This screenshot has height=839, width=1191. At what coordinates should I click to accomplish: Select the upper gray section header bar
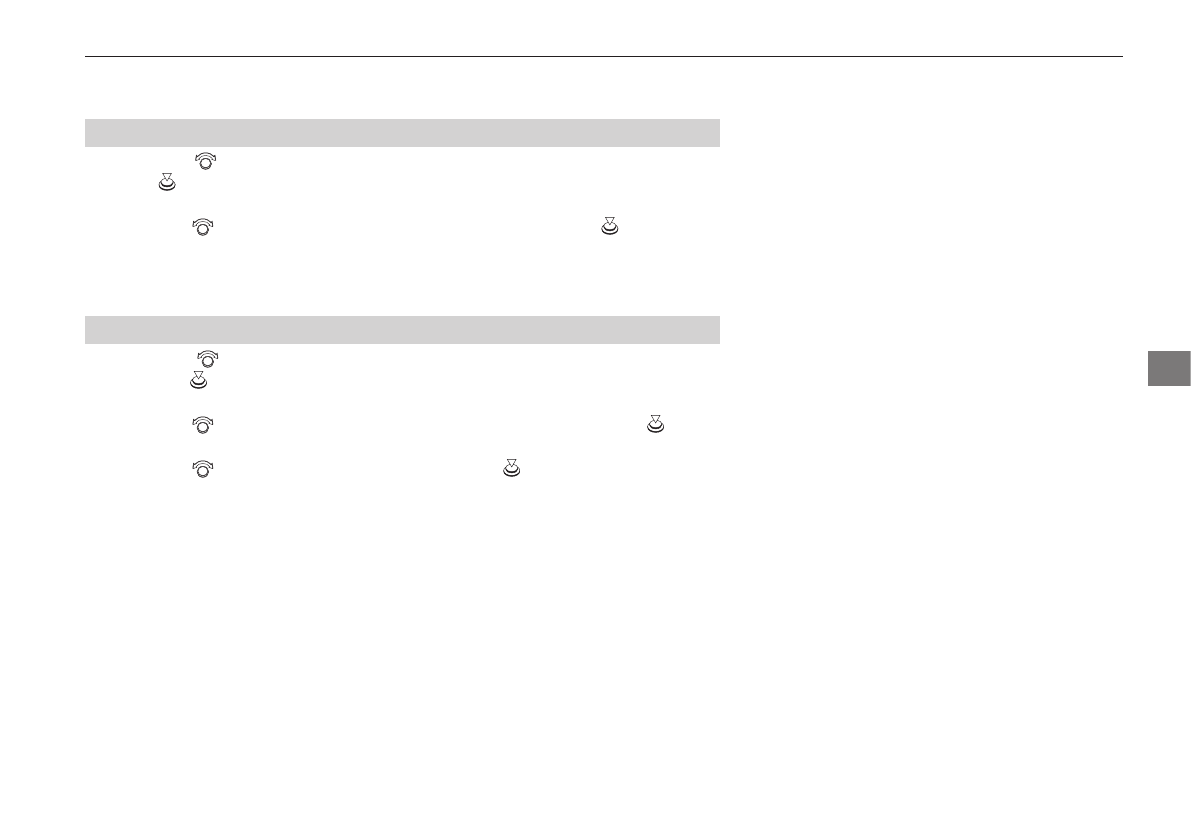pyautogui.click(x=402, y=133)
